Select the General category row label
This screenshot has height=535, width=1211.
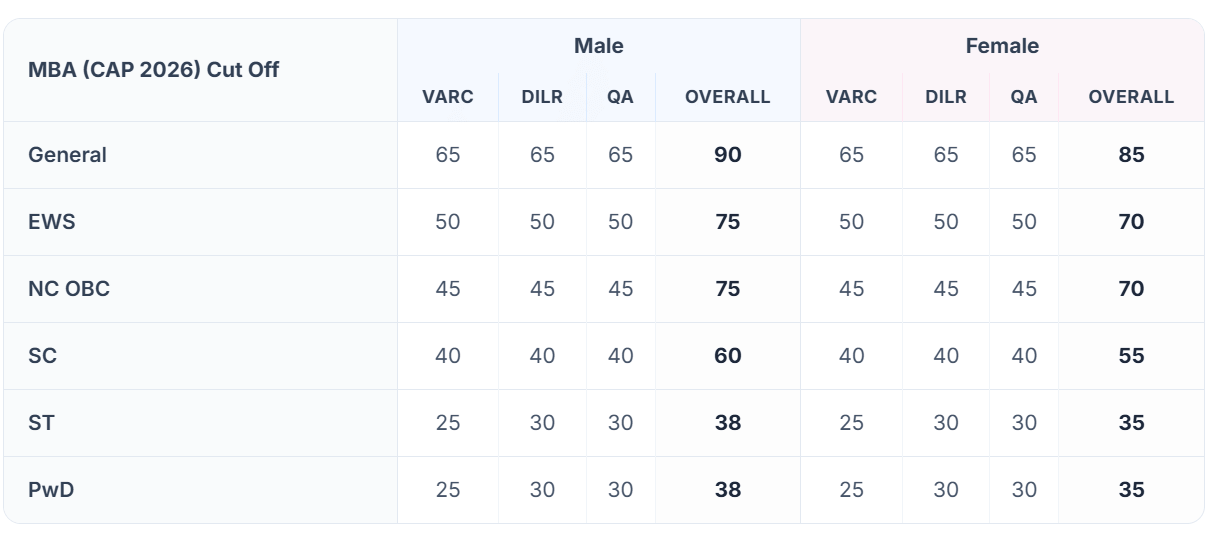point(67,155)
